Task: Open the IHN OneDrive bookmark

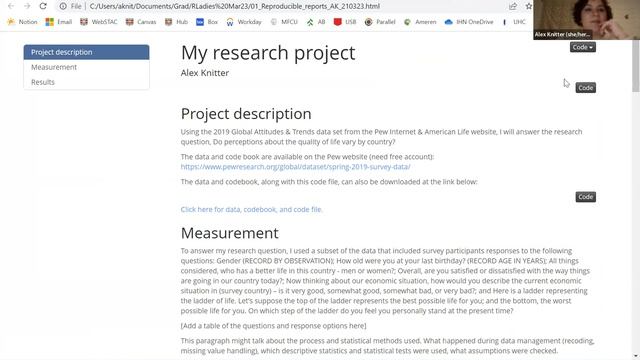Action: coord(469,22)
